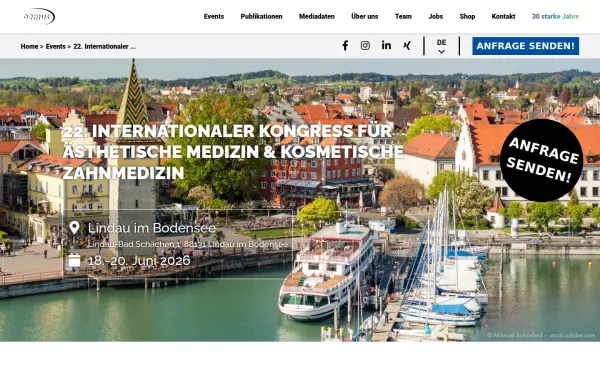Click the blue ANFRAGE SENDEN! button
This screenshot has height=375, width=600.
[x=525, y=46]
